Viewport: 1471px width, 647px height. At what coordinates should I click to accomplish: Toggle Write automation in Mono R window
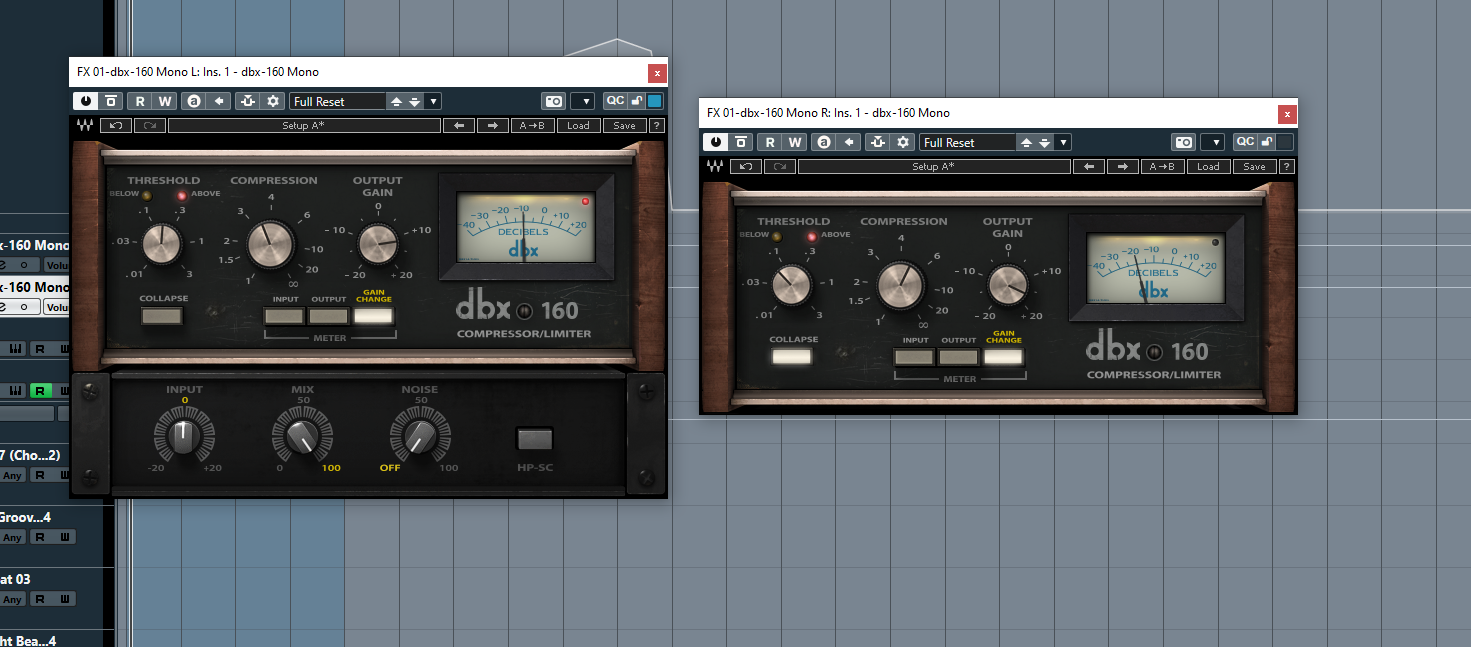795,142
